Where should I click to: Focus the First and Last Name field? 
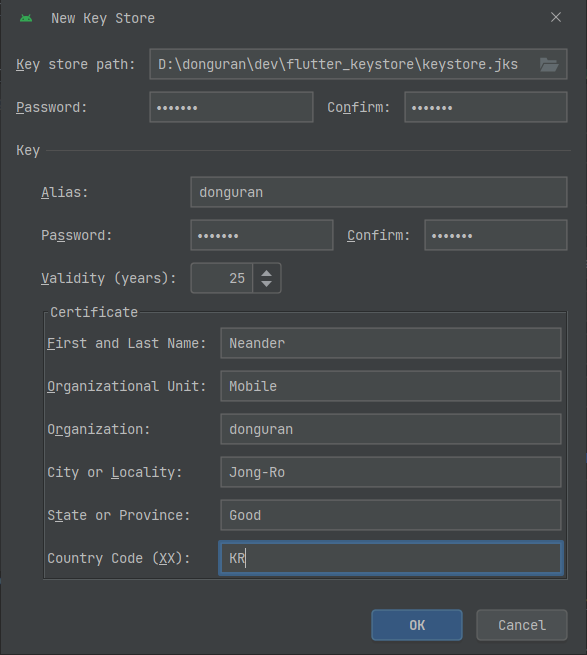pos(391,343)
